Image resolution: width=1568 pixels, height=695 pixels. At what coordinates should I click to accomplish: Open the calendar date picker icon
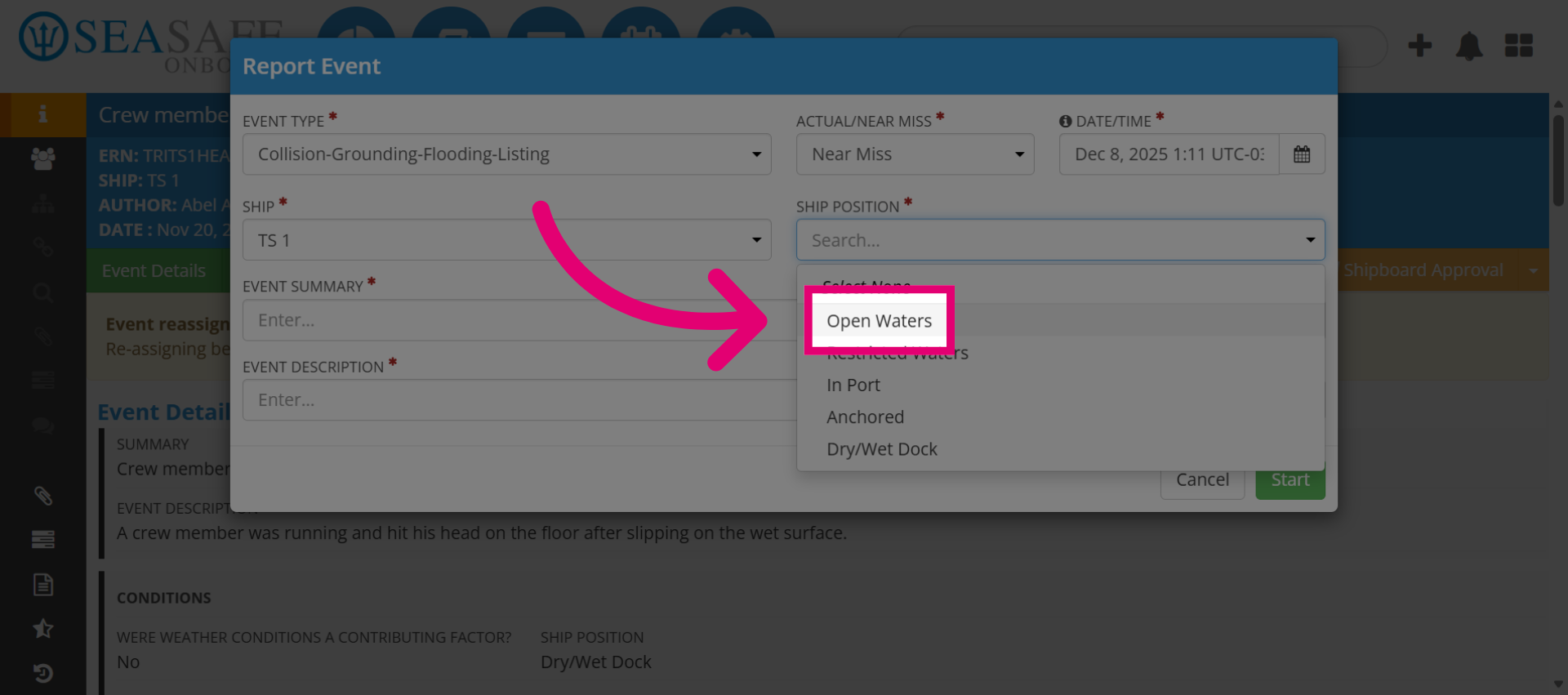tap(1302, 154)
